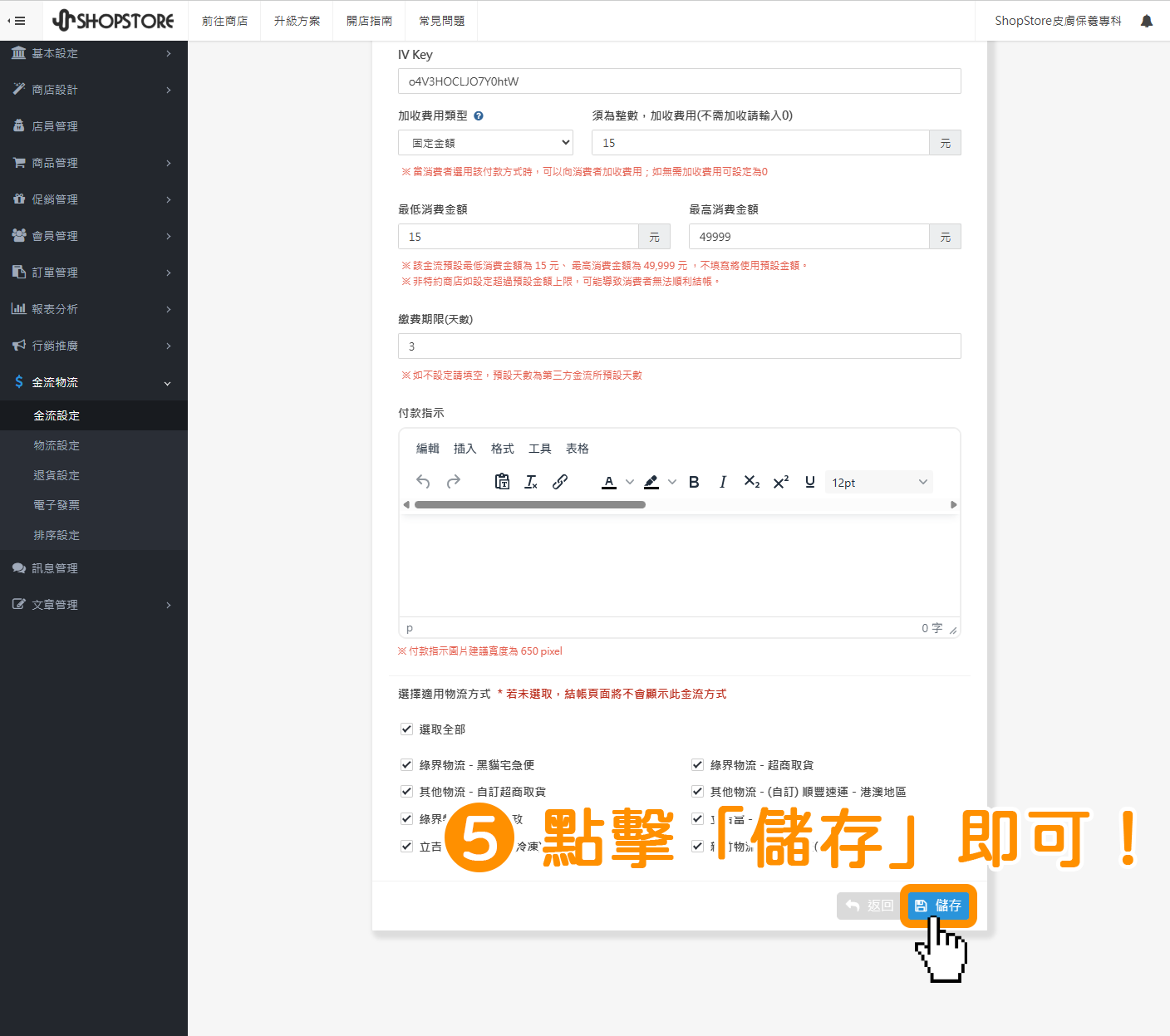The height and width of the screenshot is (1036, 1170).
Task: Click the IV Key input field
Action: tap(679, 81)
